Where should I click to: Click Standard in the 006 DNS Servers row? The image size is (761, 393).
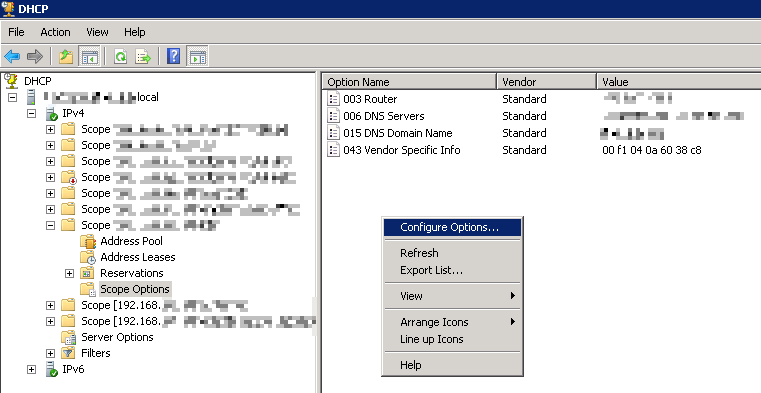point(524,116)
